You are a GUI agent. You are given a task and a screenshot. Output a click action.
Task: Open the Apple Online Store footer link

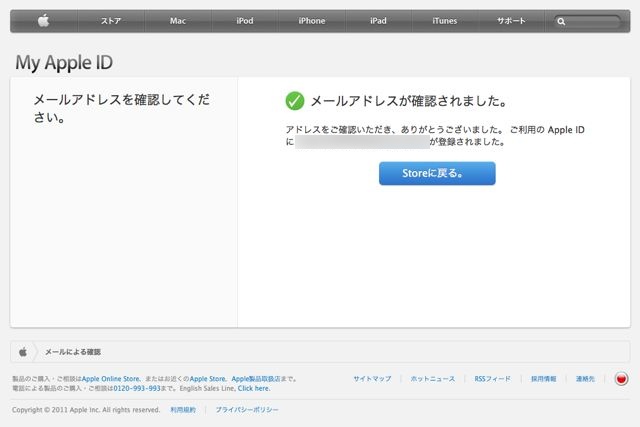point(111,379)
